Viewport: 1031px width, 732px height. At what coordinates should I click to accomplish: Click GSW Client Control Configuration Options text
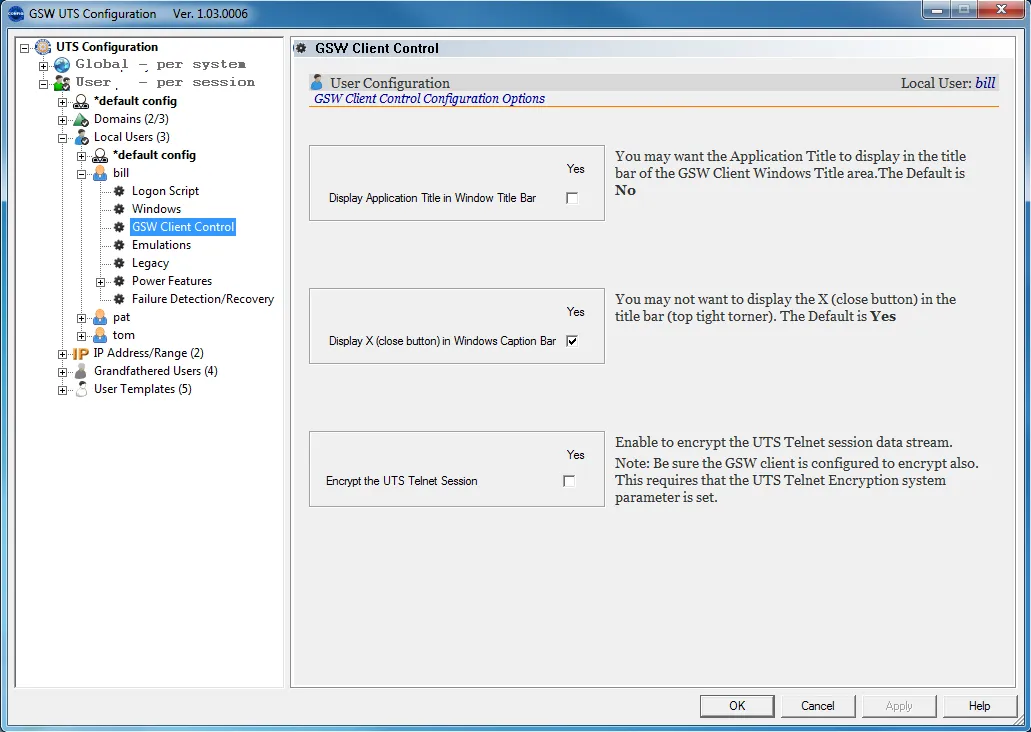coord(429,99)
